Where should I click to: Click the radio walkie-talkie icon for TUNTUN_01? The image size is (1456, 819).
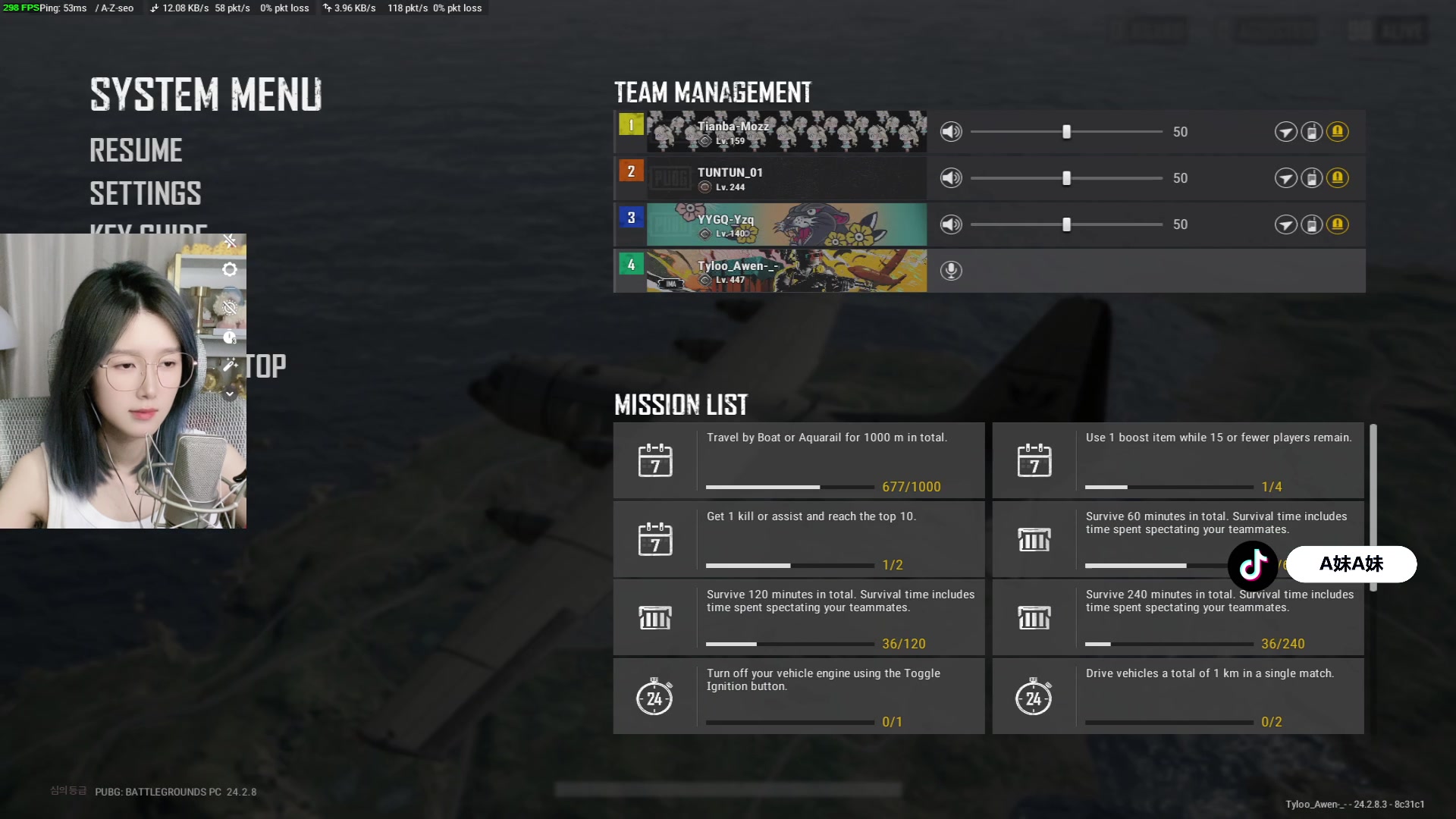[x=1311, y=178]
